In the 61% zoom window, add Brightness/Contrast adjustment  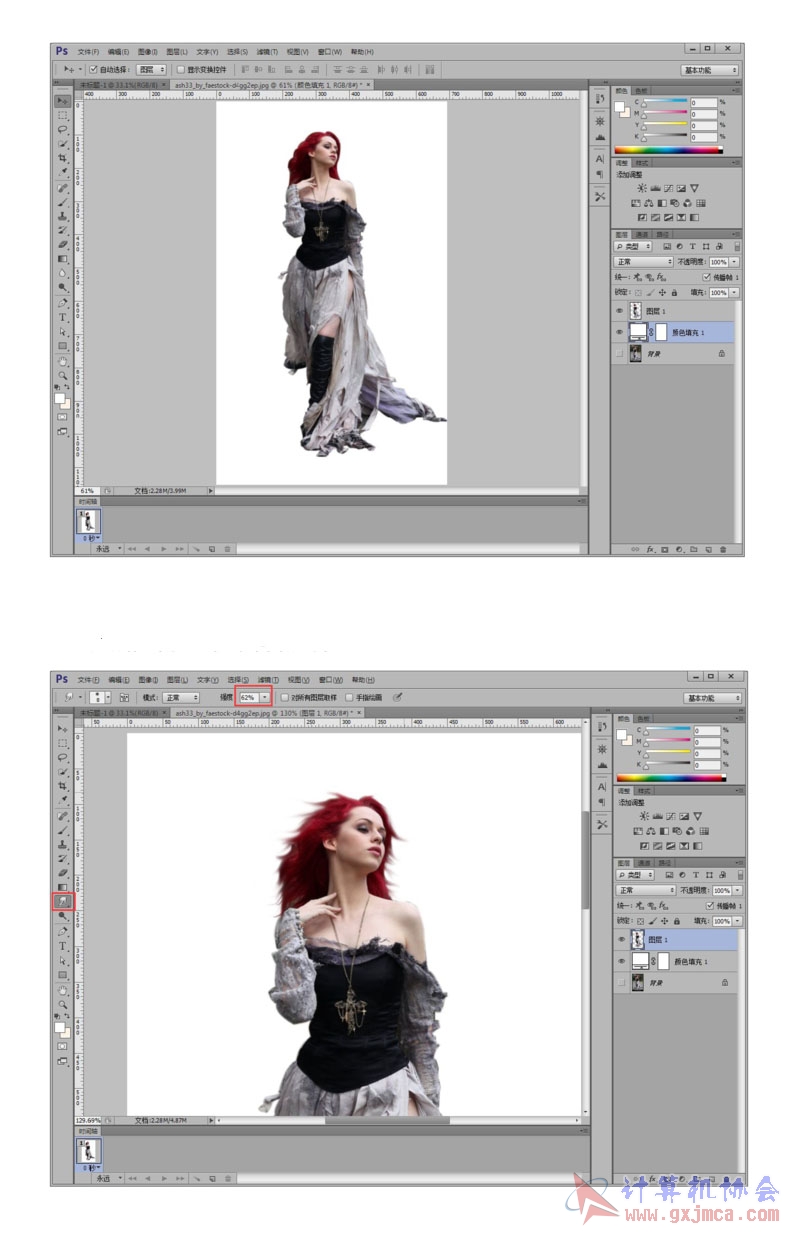pos(642,188)
